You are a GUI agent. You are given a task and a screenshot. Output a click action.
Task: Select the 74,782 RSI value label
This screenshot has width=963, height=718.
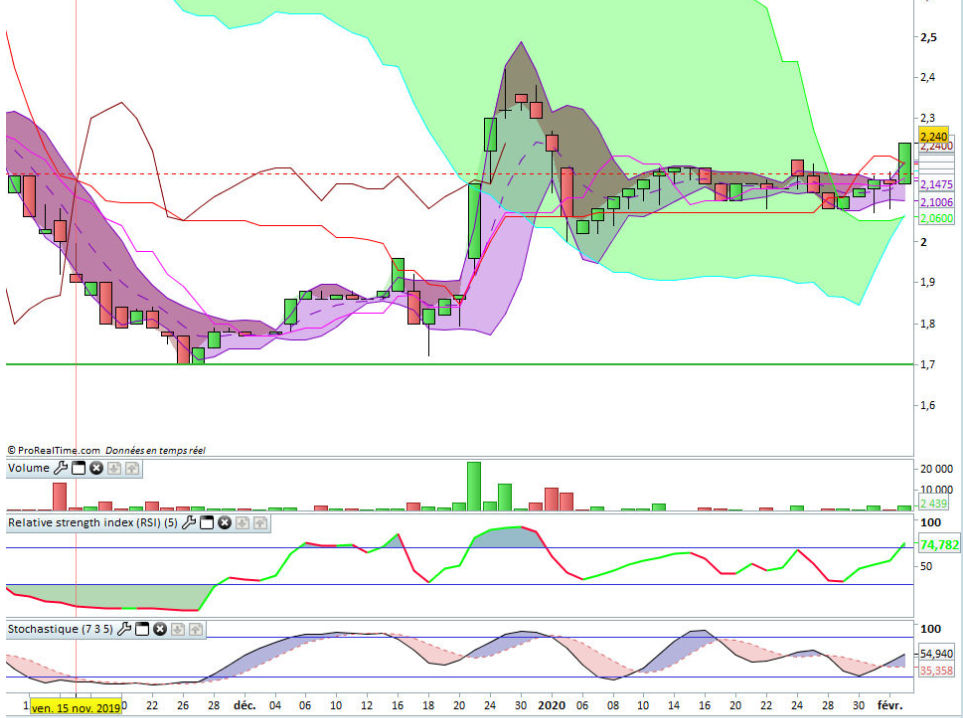[939, 545]
